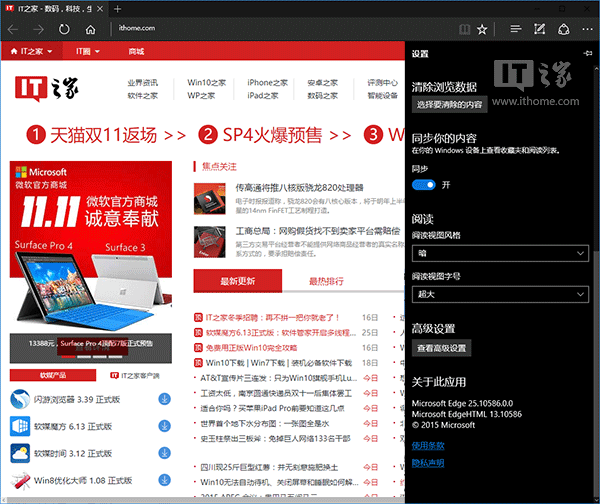Open a new tab with plus icon
600x504 pixels.
click(117, 9)
